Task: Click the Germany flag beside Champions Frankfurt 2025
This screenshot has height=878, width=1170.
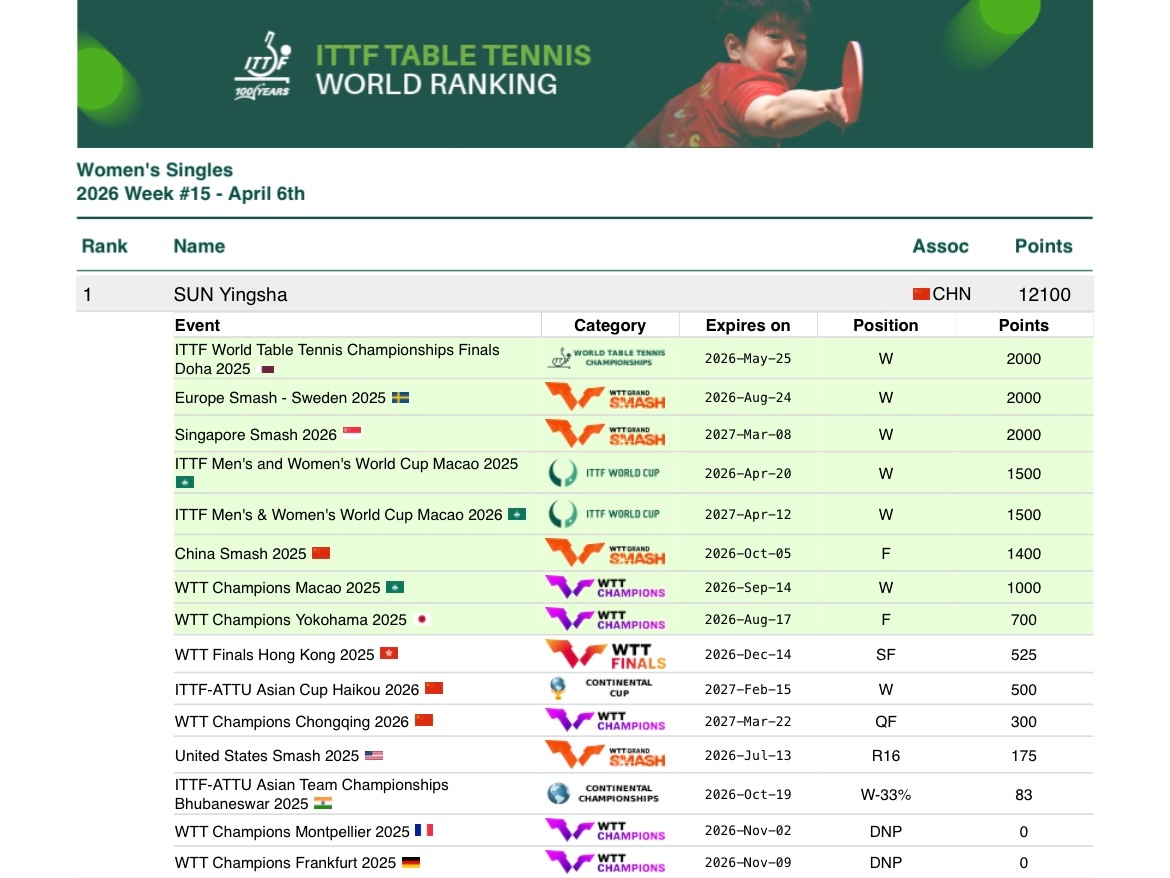Action: (411, 862)
